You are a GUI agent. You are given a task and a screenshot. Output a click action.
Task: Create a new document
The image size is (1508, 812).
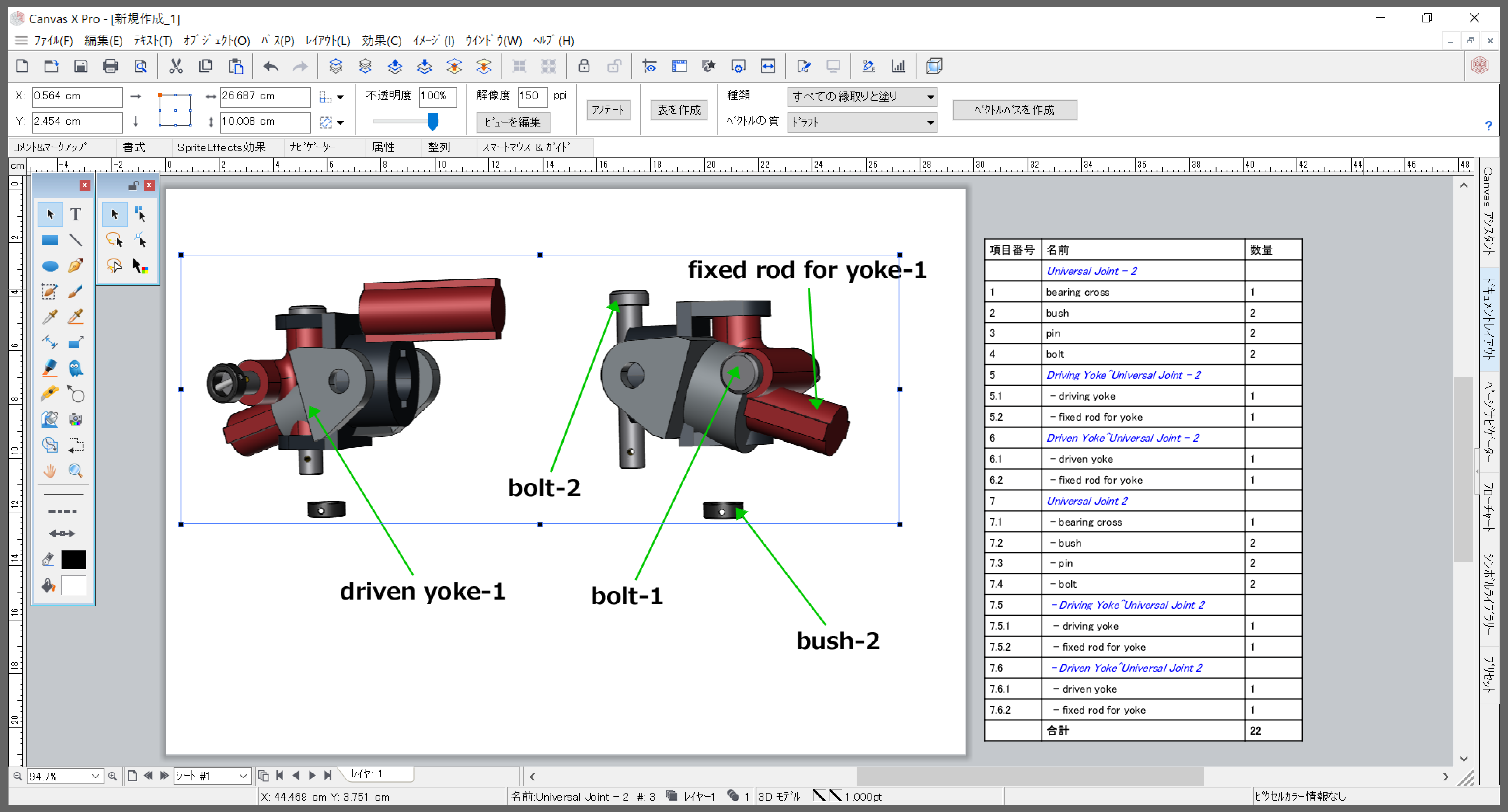(x=22, y=66)
